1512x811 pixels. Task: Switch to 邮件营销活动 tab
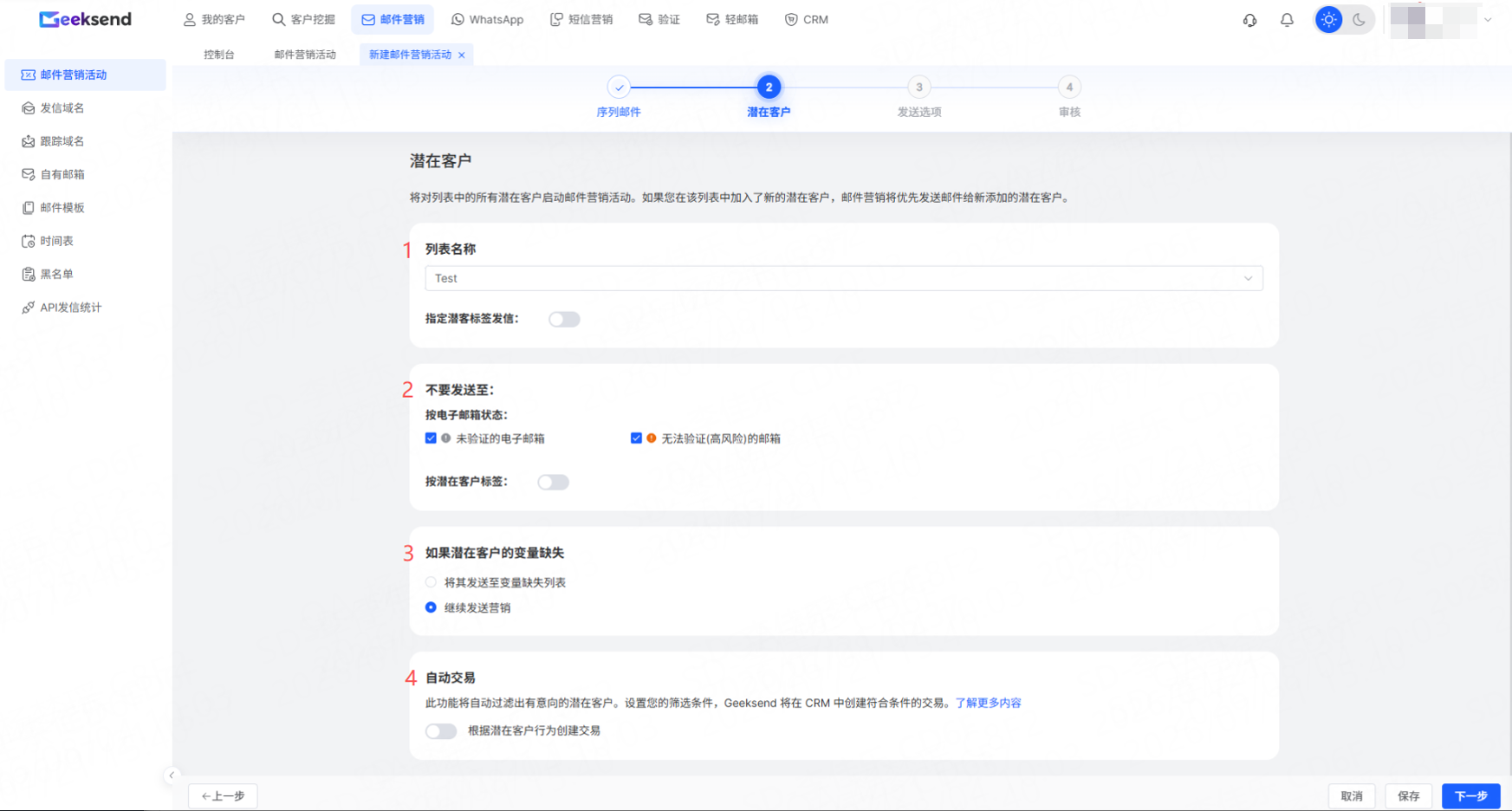click(305, 55)
